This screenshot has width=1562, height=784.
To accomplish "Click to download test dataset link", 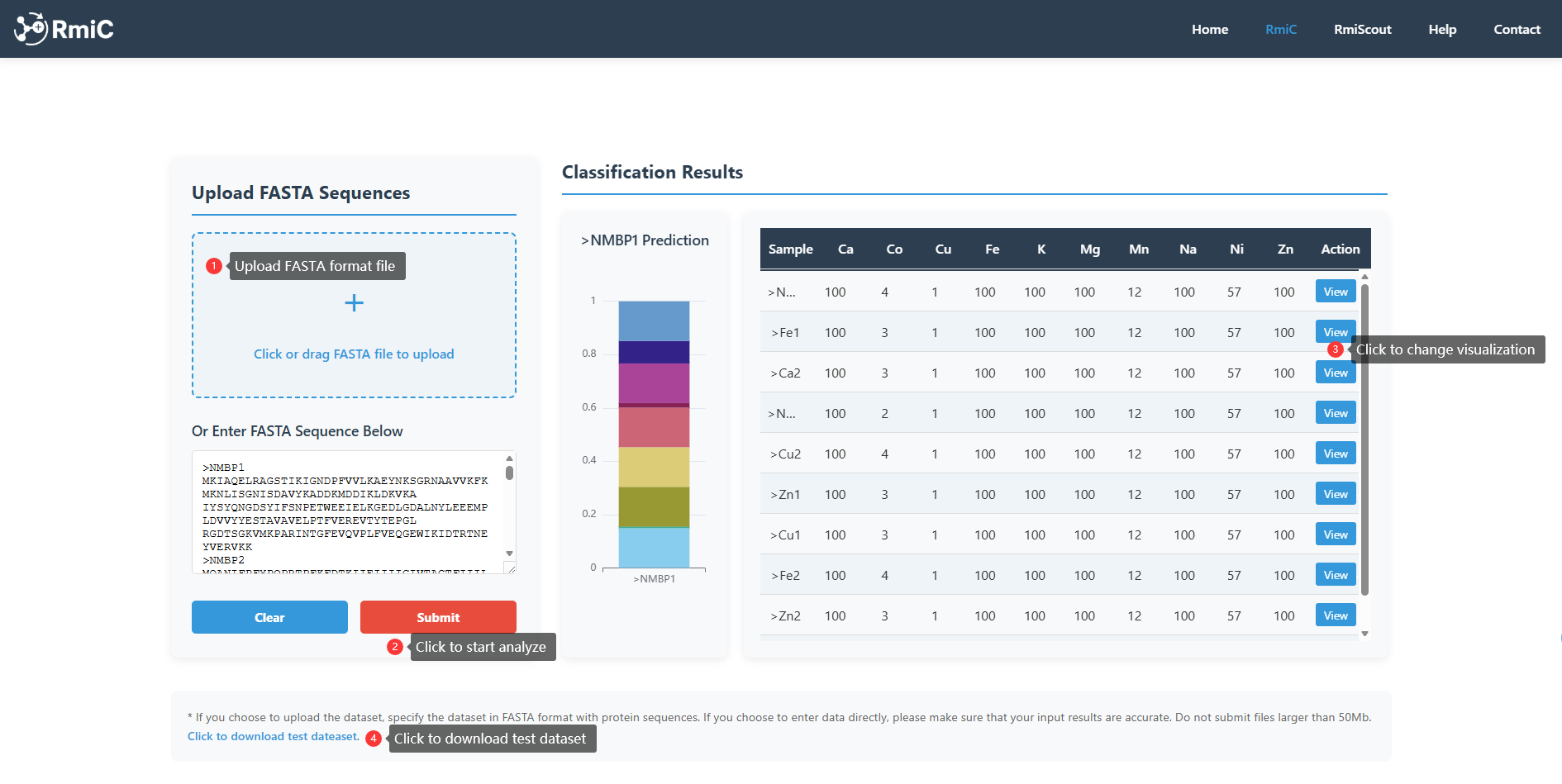I will 272,736.
